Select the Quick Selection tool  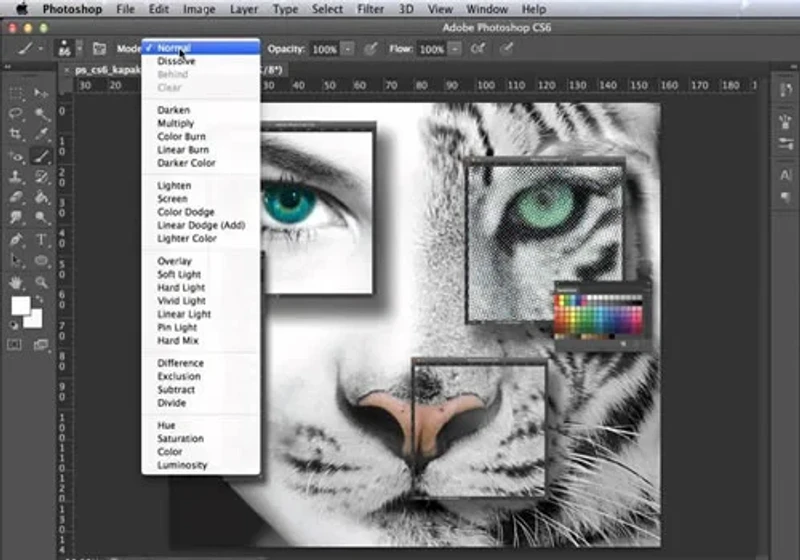[x=41, y=113]
